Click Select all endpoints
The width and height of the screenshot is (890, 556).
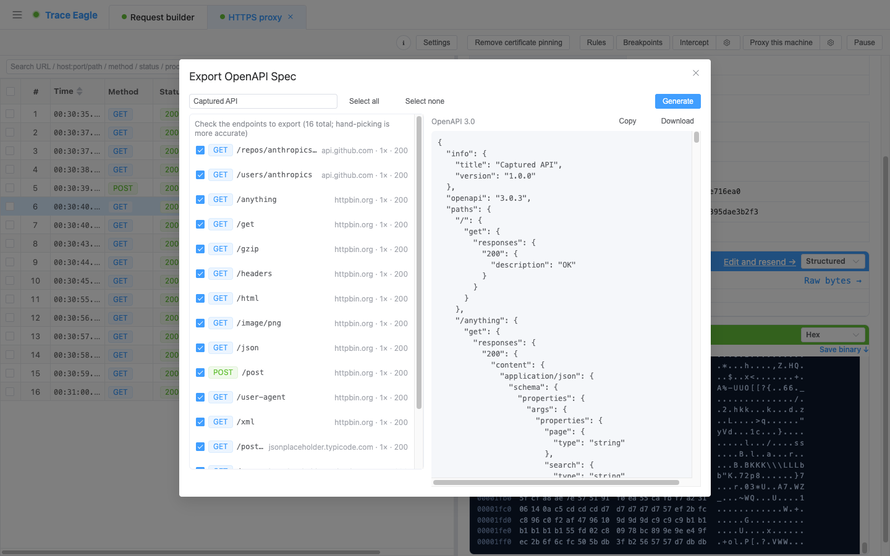click(x=364, y=101)
